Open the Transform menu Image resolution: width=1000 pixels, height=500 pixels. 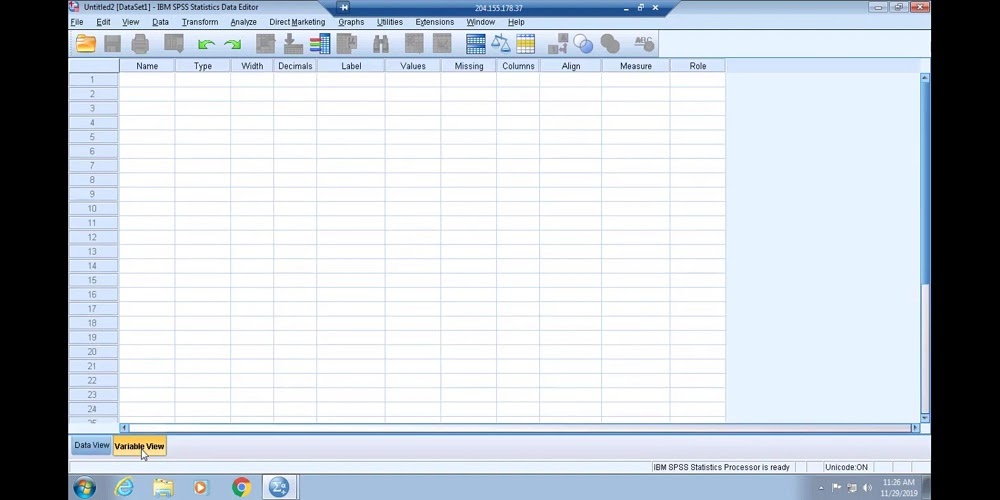200,22
